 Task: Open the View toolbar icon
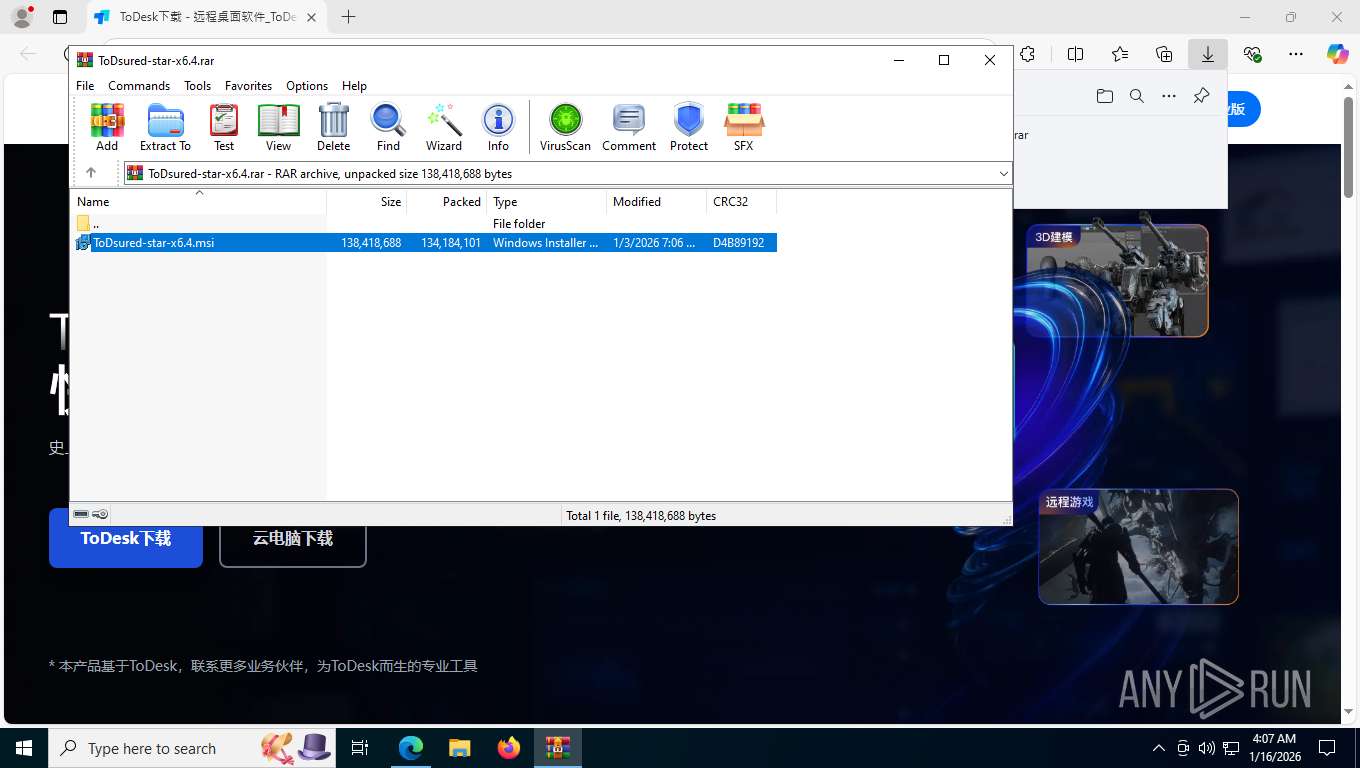click(278, 127)
